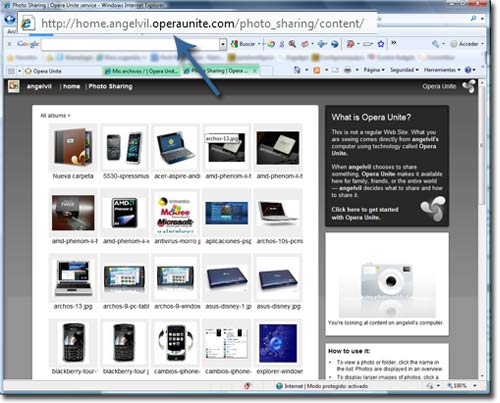Go back with the browser back arrow
The width and height of the screenshot is (500, 403).
pyautogui.click(x=9, y=19)
